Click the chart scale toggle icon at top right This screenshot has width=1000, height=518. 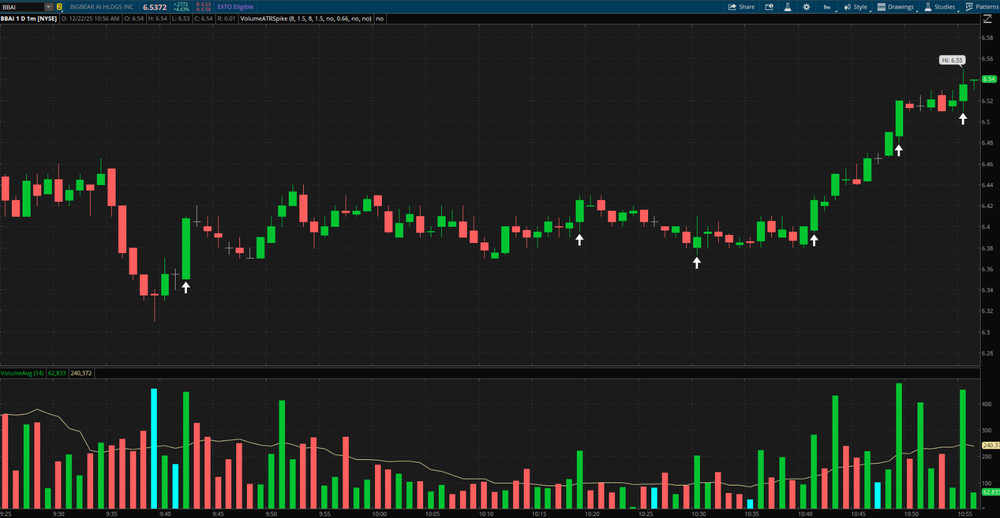coord(989,18)
